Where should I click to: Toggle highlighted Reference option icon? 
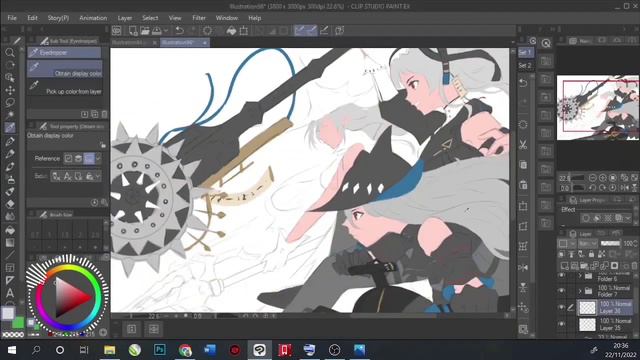[89, 158]
